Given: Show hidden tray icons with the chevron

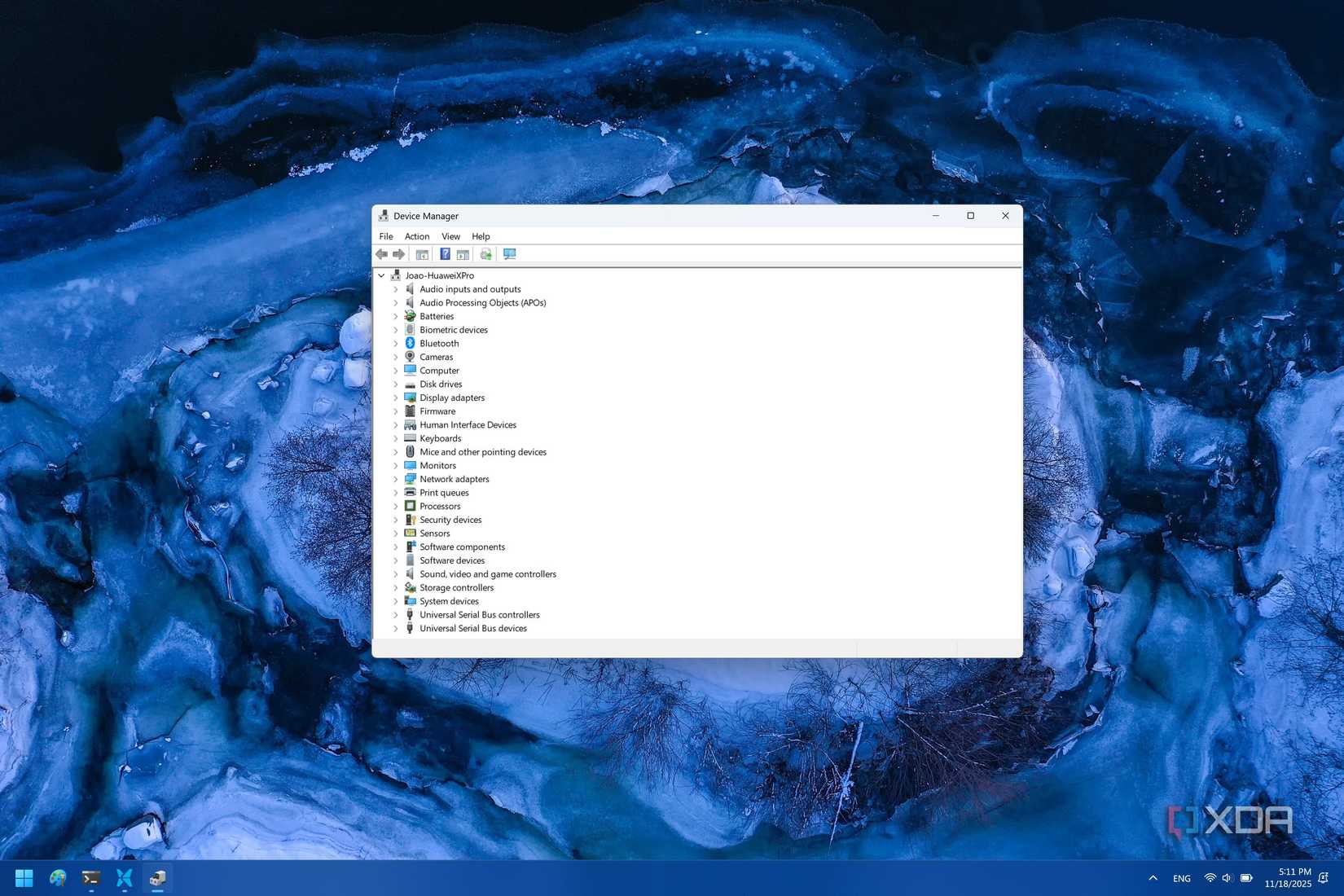Looking at the screenshot, I should click(x=1153, y=878).
